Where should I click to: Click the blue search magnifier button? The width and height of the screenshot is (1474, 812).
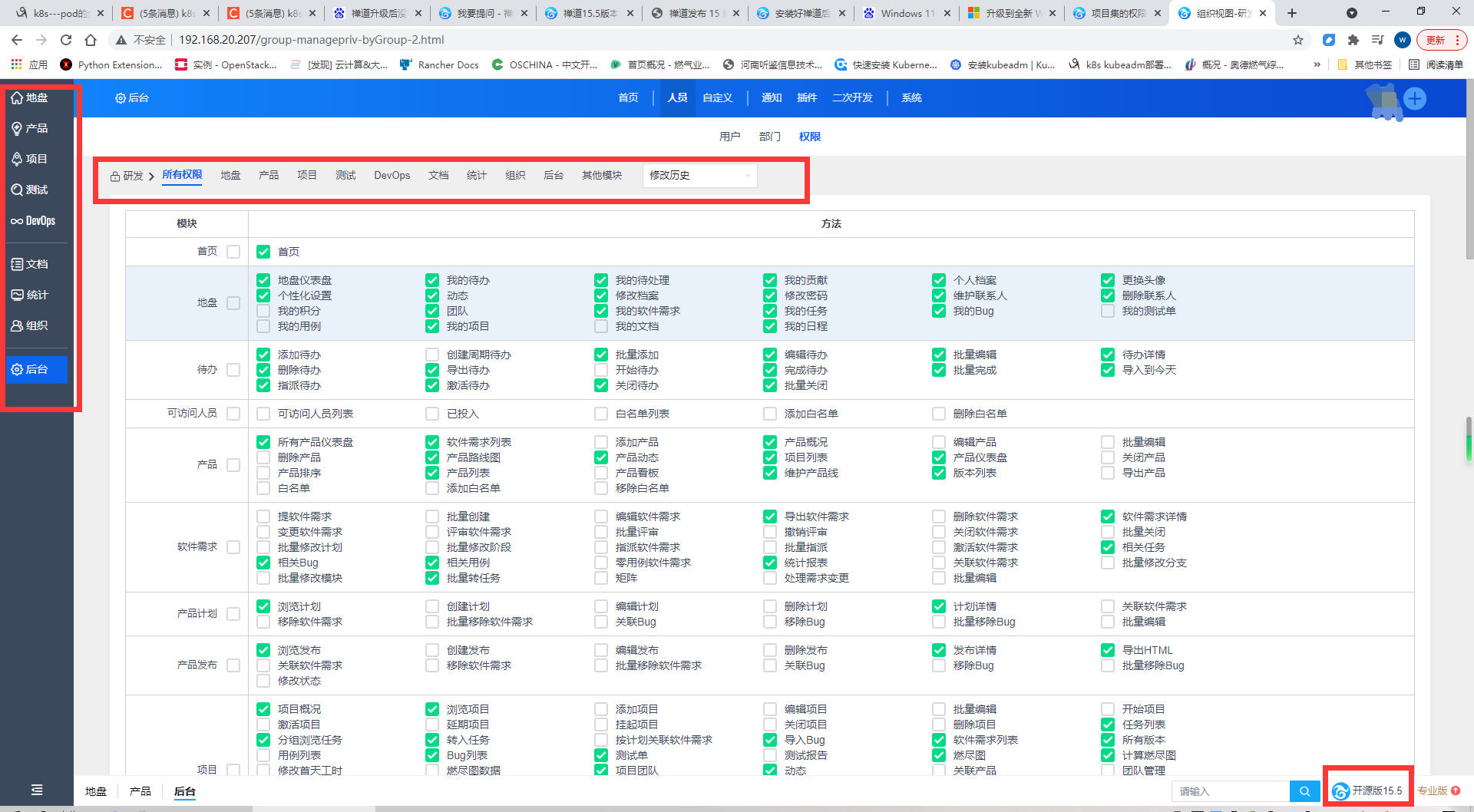tap(1304, 791)
